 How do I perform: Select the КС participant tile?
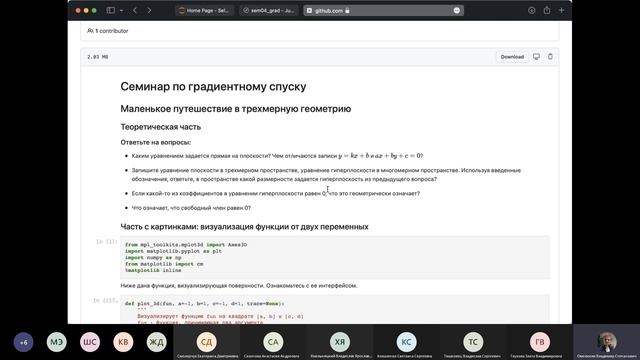[x=406, y=342]
